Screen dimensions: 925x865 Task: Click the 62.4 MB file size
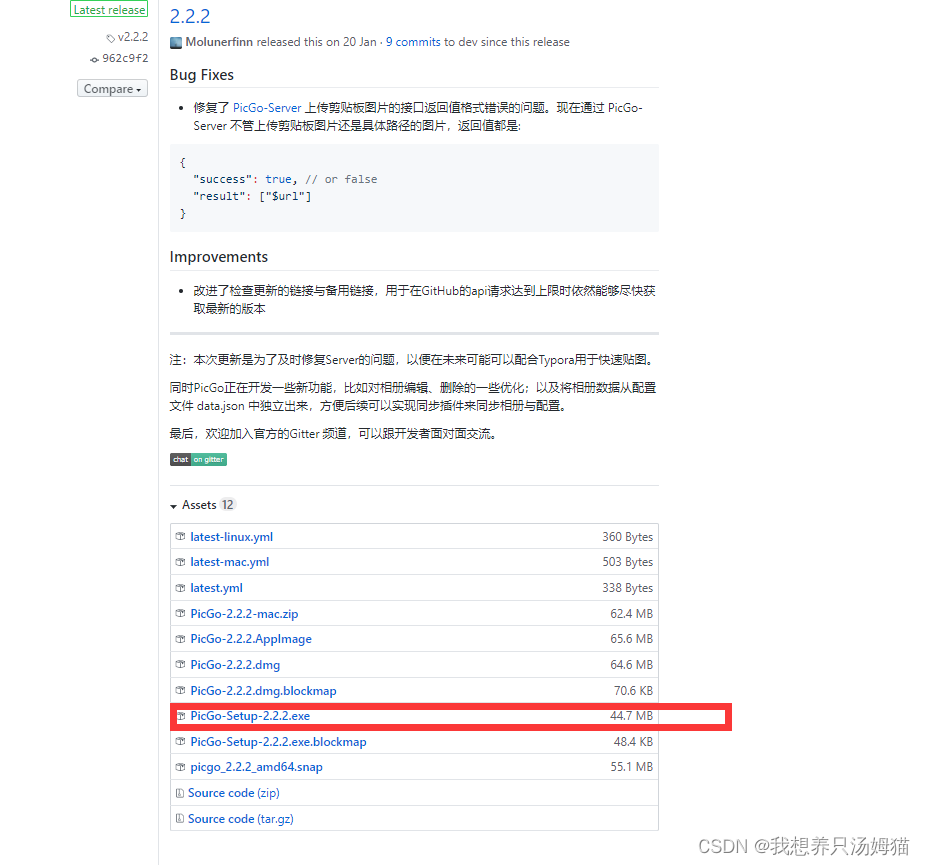[631, 614]
